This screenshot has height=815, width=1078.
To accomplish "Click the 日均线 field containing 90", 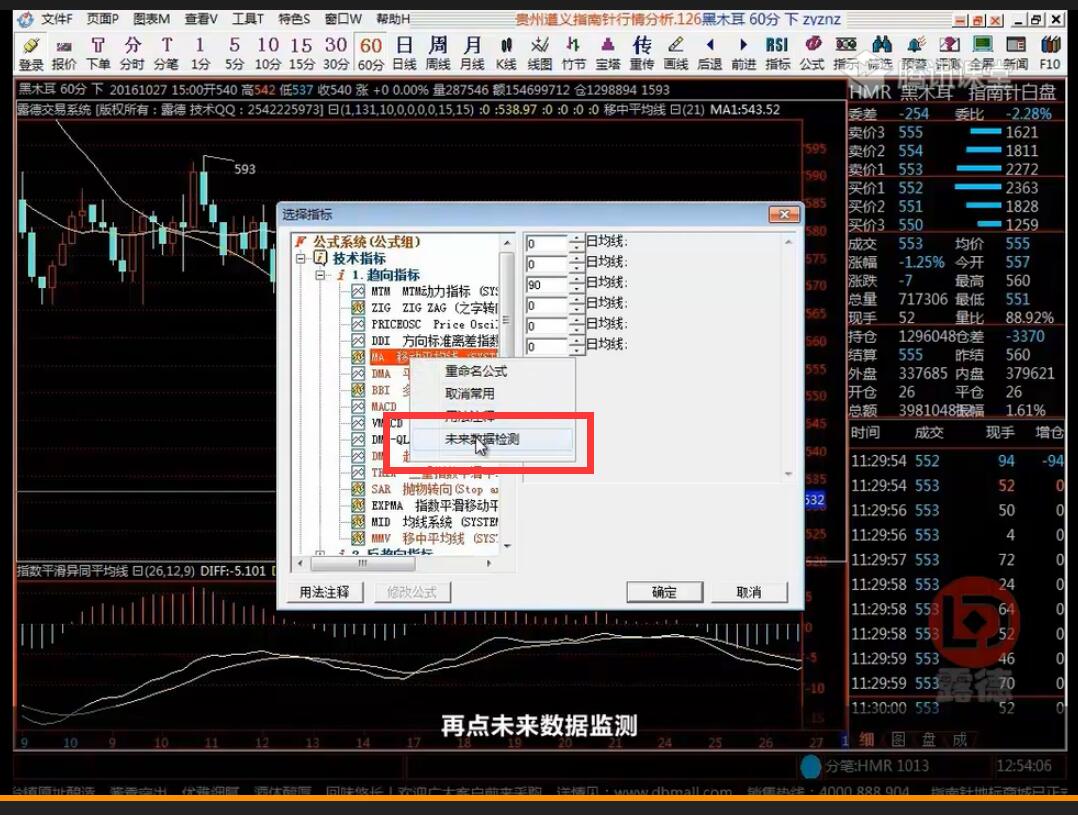I will pos(547,285).
